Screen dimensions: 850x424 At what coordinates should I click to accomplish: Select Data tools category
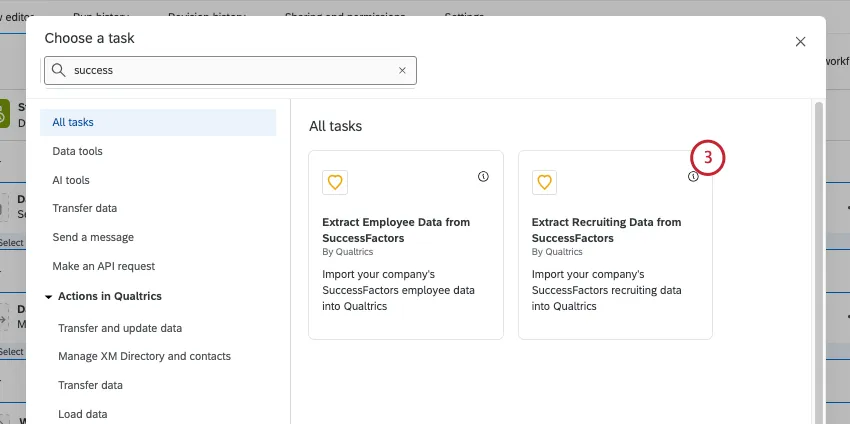(x=77, y=151)
